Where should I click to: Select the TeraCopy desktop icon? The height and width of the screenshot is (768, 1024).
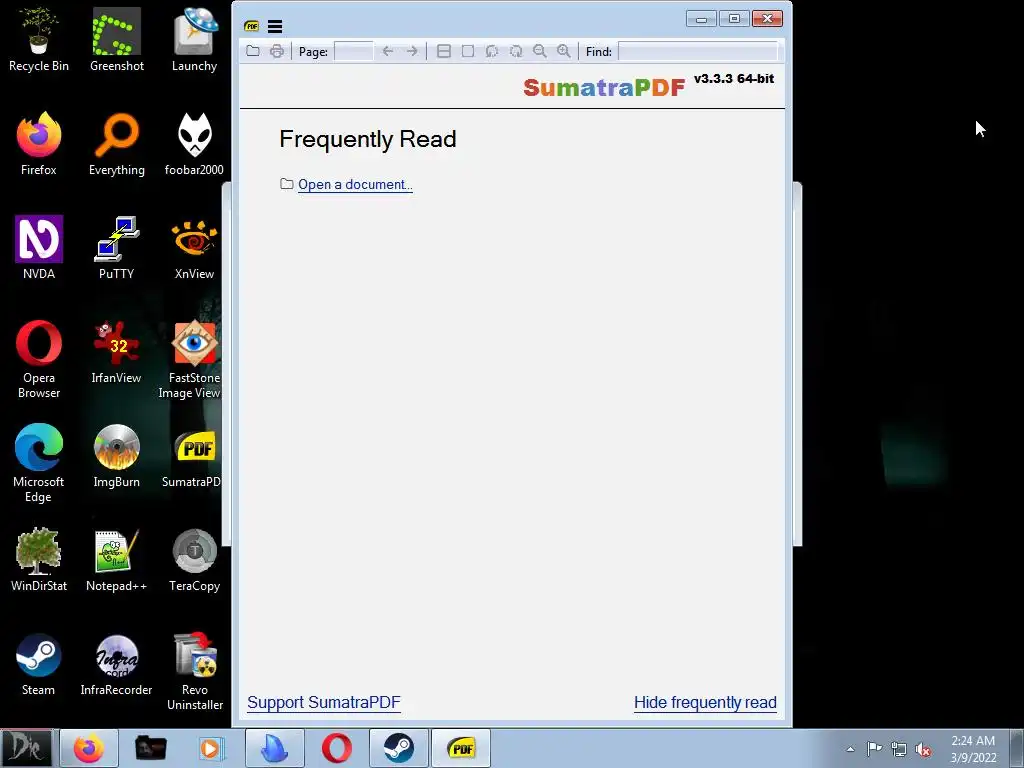tap(195, 559)
